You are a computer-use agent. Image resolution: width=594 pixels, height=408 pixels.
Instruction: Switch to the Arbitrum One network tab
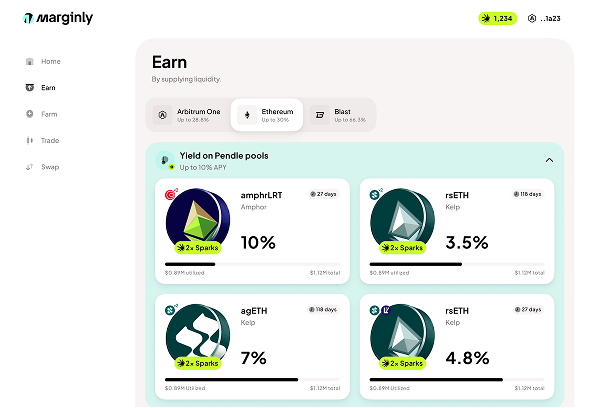pos(188,115)
